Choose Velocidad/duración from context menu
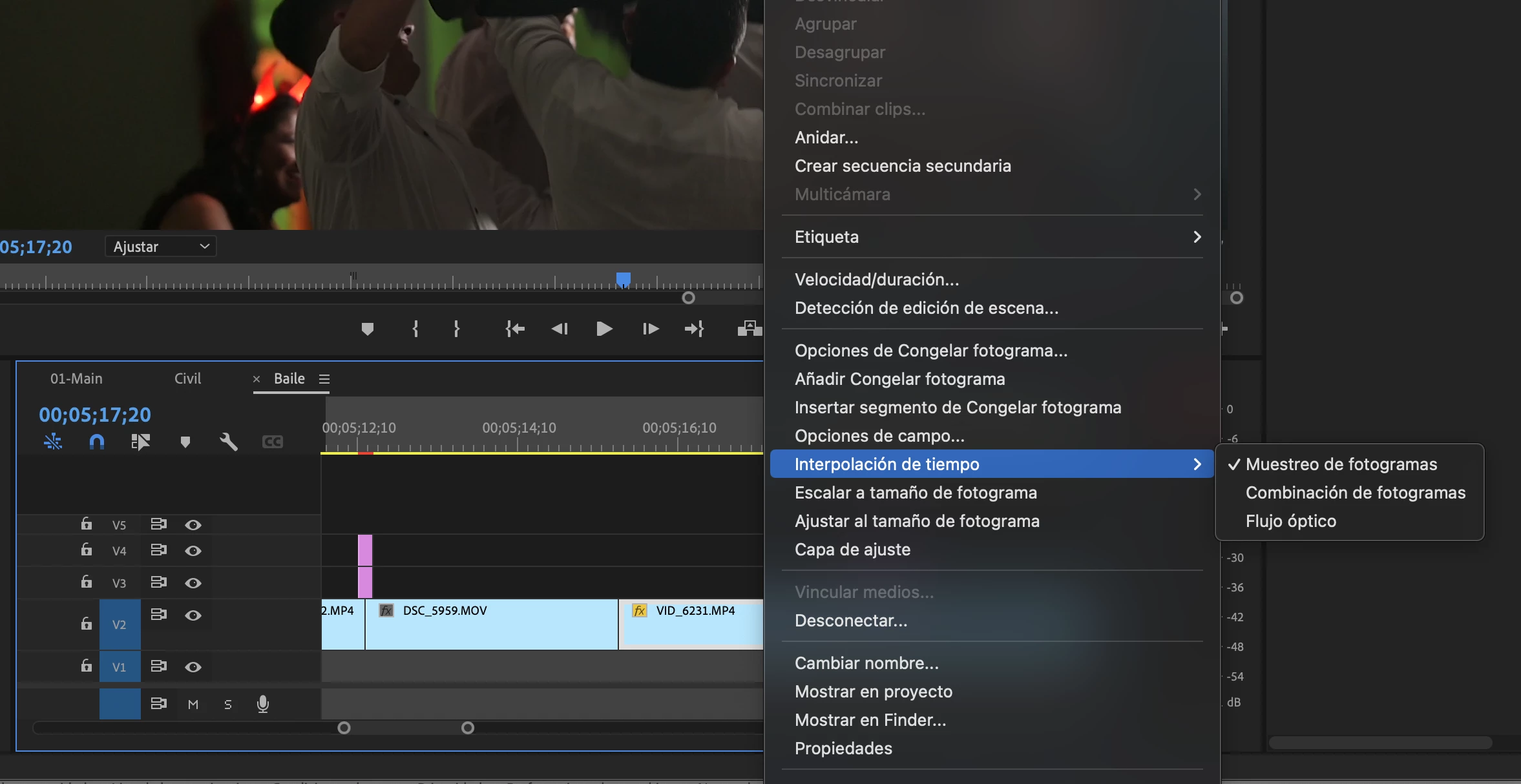This screenshot has height=784, width=1521. 876,280
